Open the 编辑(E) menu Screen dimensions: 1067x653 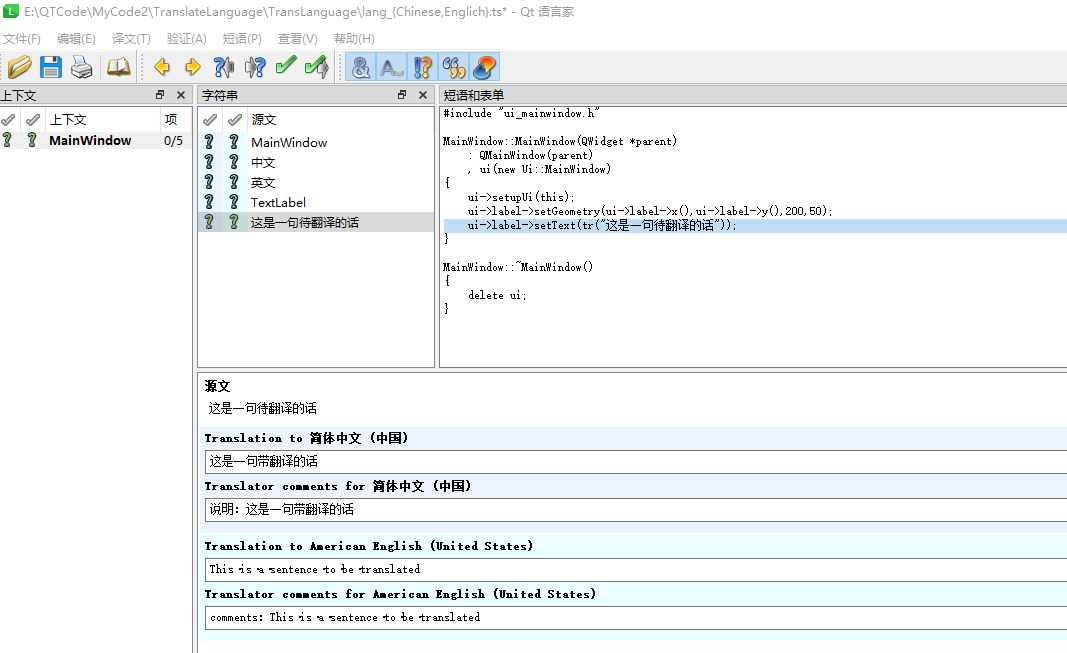76,39
